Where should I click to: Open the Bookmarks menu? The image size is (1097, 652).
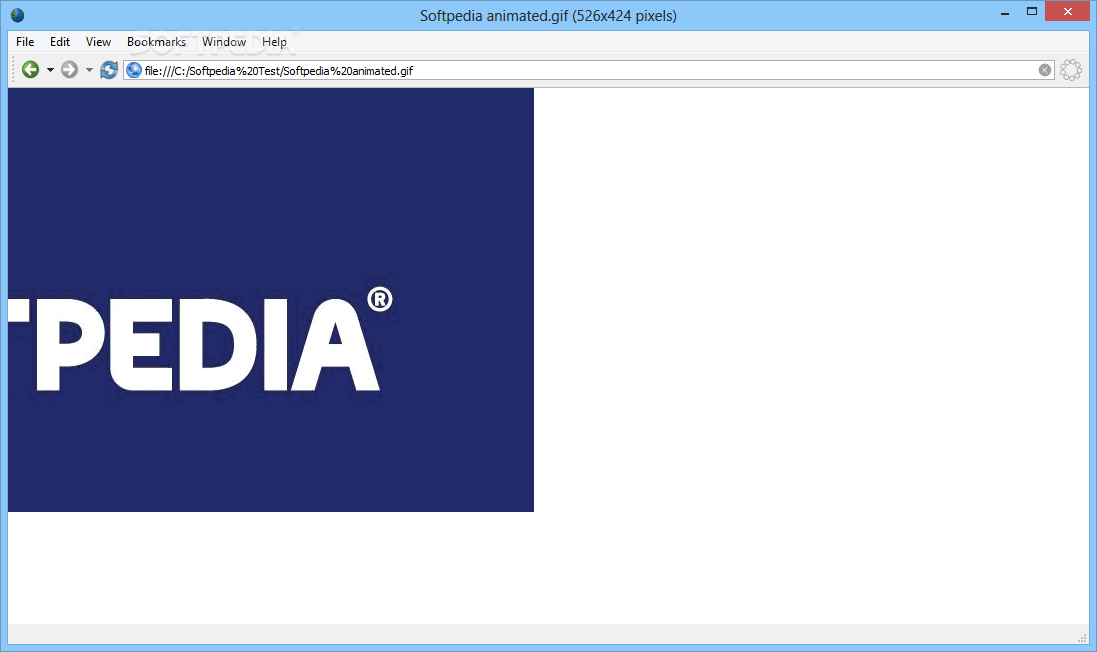156,42
